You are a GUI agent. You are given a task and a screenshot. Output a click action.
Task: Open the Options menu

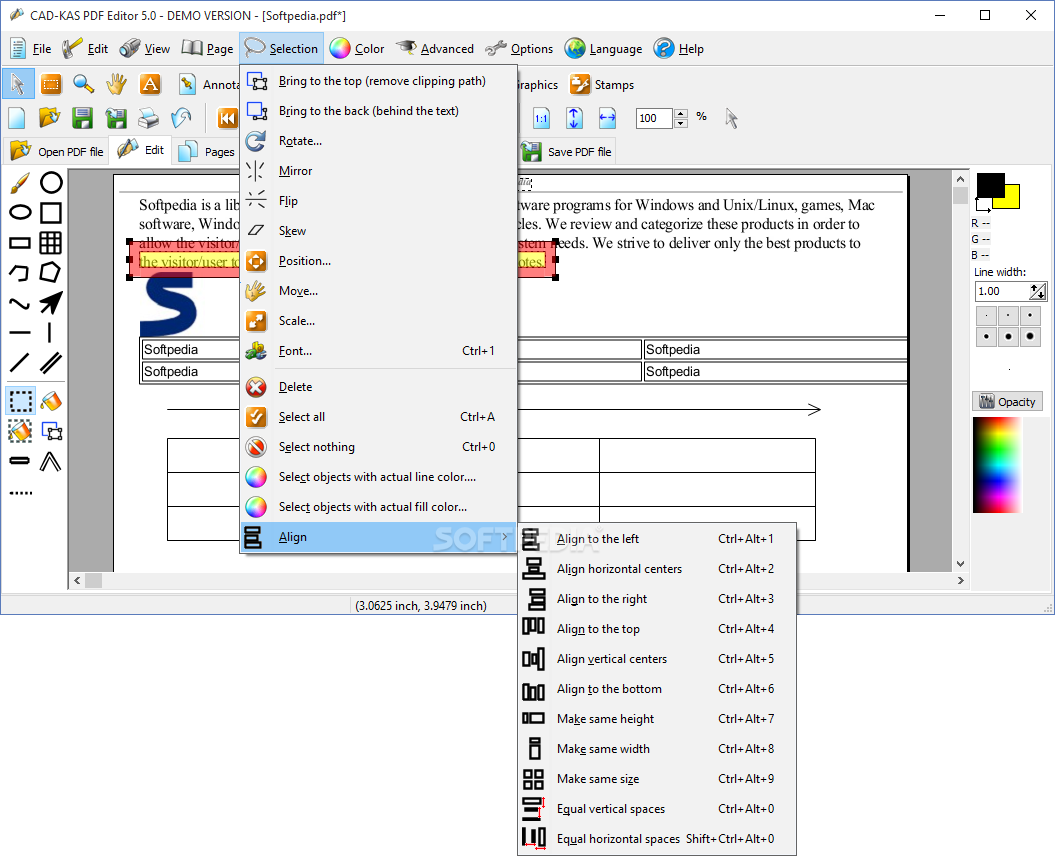pos(519,48)
